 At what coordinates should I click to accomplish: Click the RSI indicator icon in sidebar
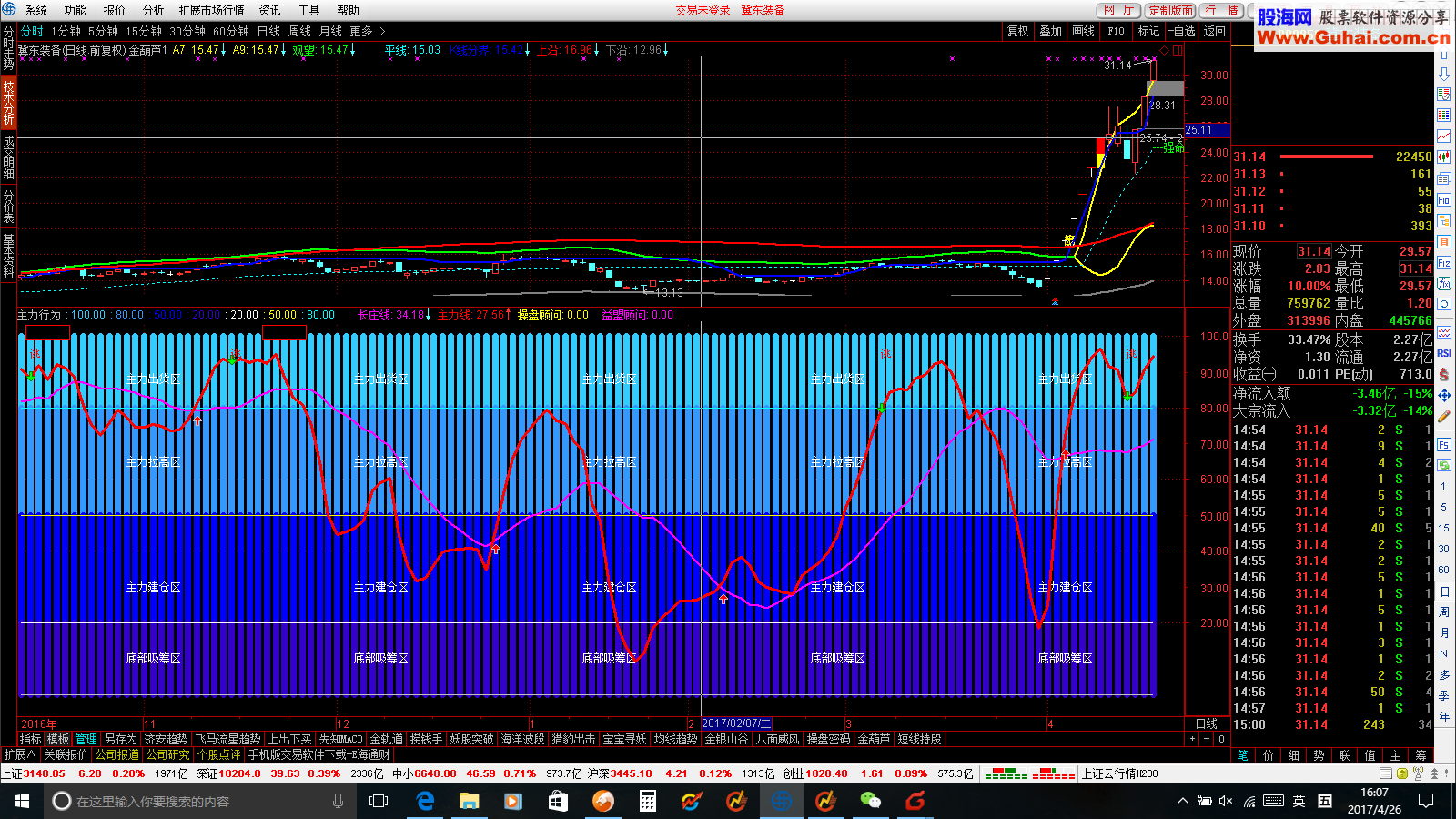[x=1444, y=353]
